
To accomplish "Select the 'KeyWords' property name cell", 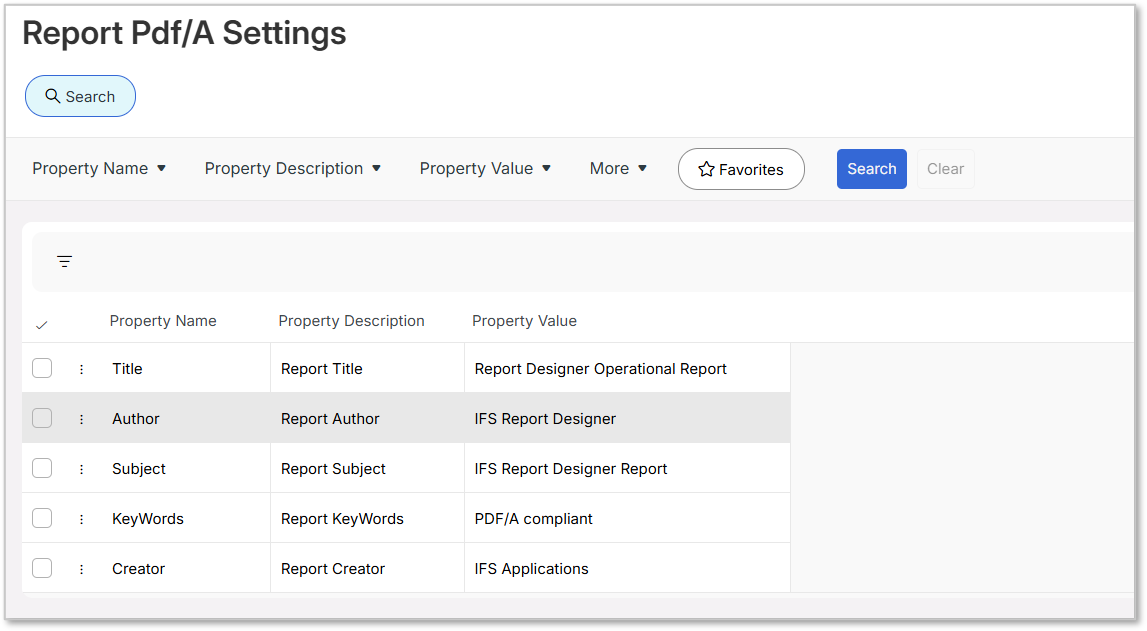I will [186, 518].
